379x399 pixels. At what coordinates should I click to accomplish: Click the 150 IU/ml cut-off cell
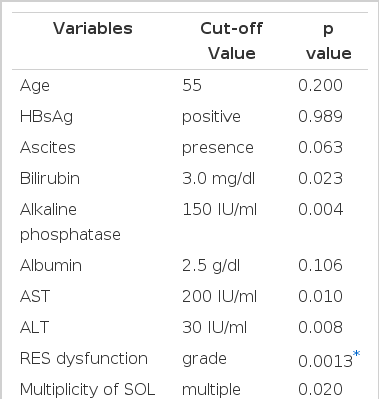pos(219,210)
